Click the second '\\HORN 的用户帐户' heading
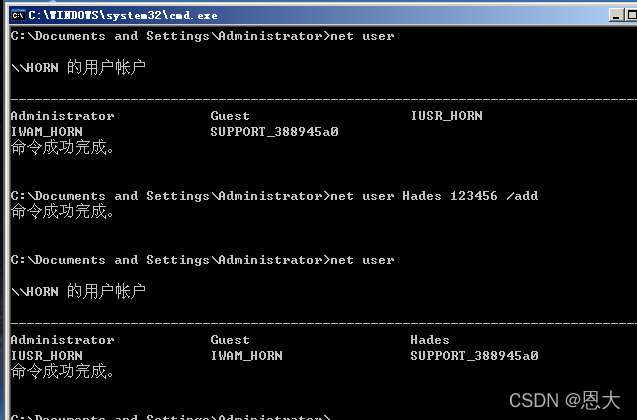This screenshot has height=420, width=637. pyautogui.click(x=78, y=291)
